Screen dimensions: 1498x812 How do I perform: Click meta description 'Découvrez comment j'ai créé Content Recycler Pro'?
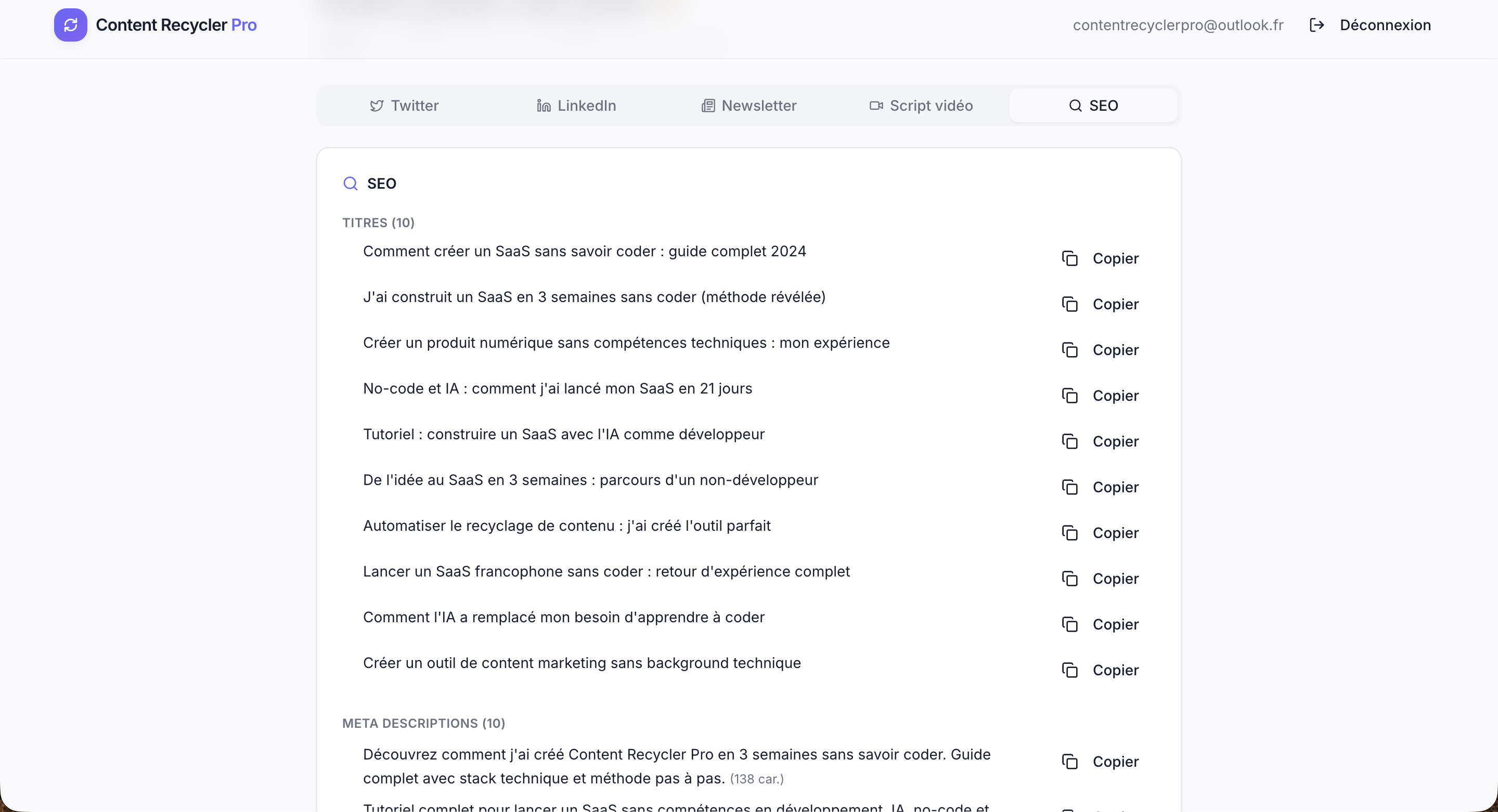(677, 767)
